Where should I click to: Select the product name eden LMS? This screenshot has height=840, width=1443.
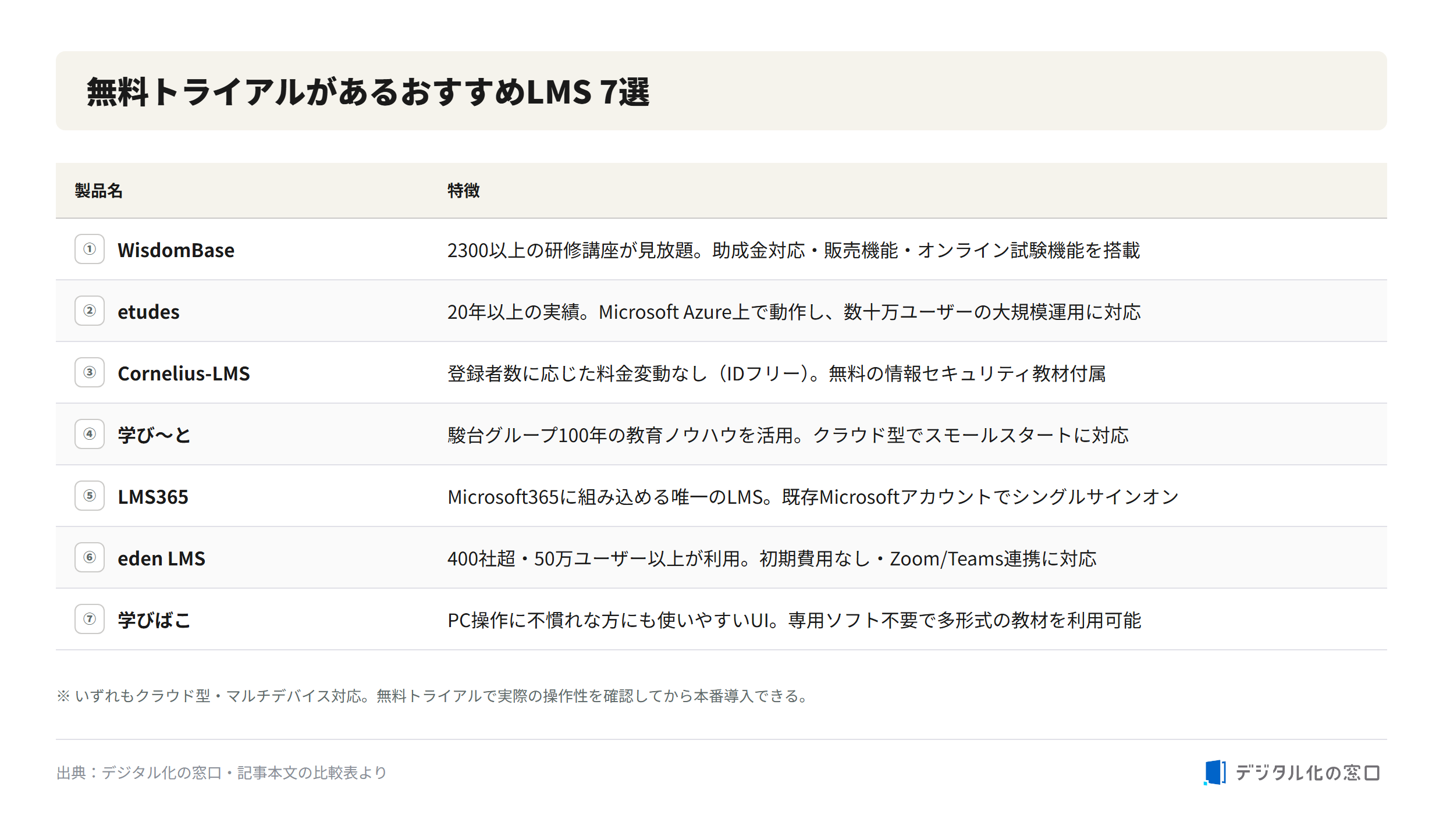tap(161, 558)
